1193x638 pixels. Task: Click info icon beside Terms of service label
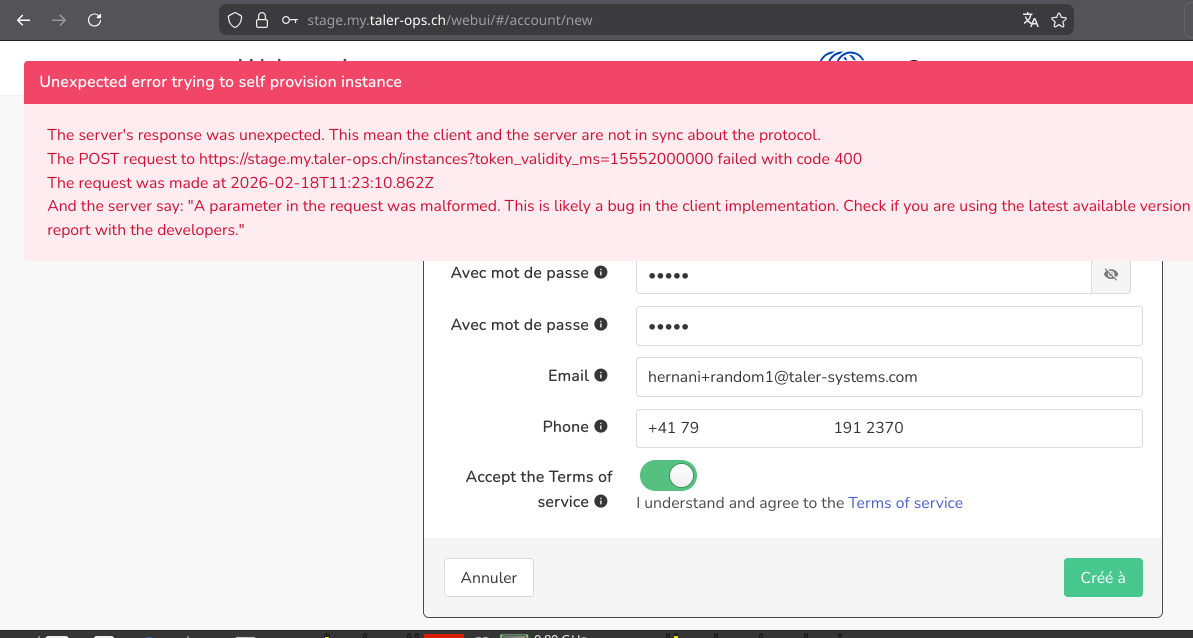(x=601, y=501)
